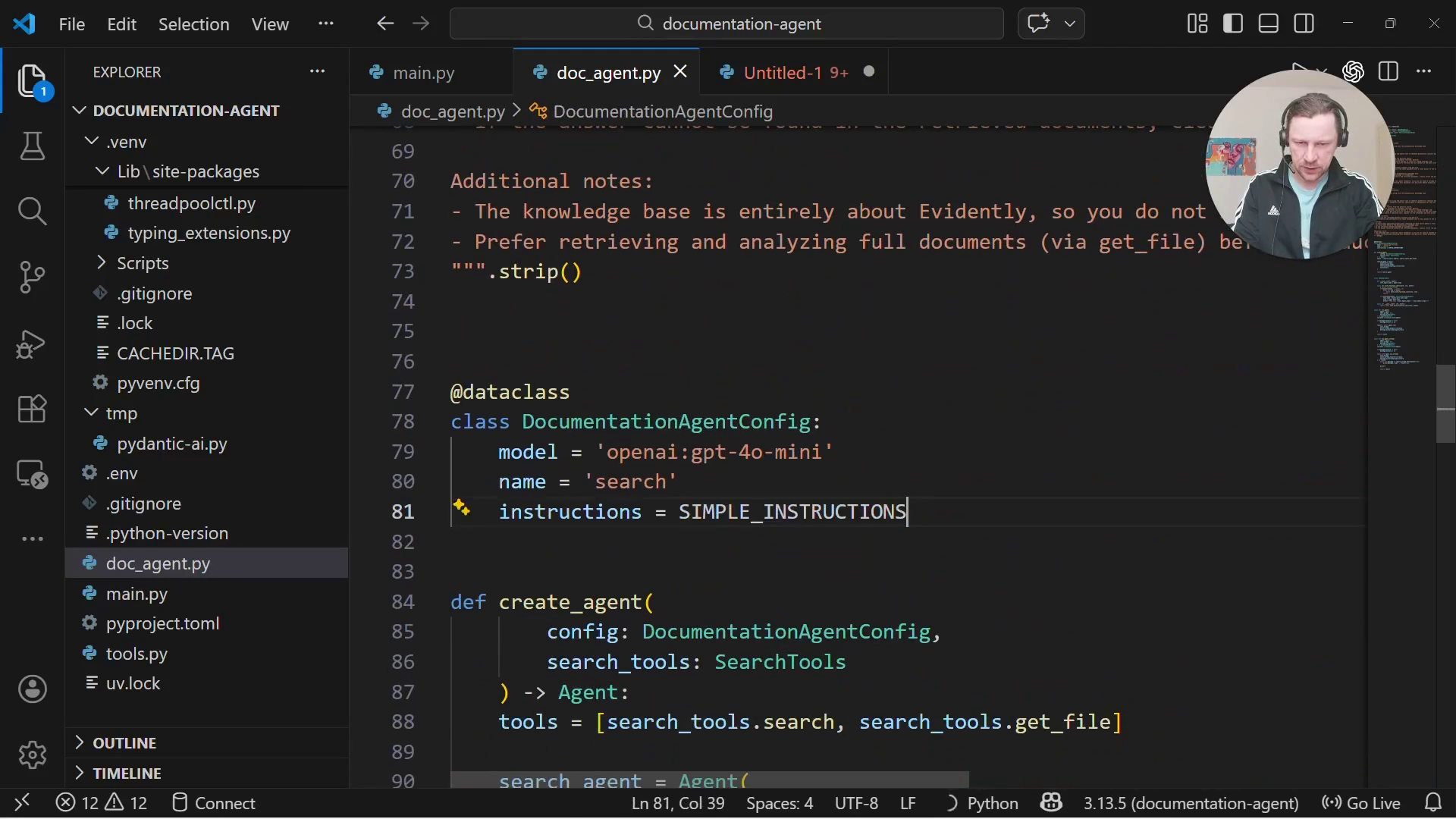Toggle the bottom panel

click(x=1269, y=24)
